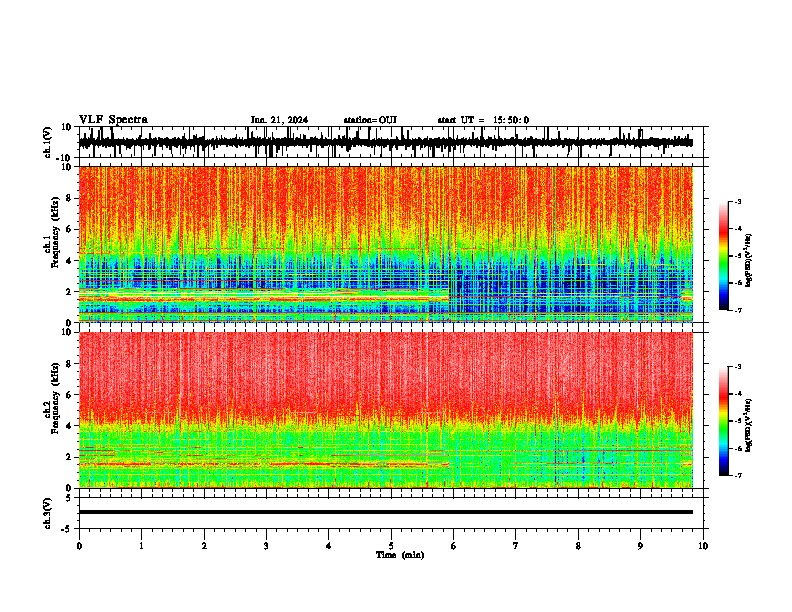Click the flat ch.3 voltage trace line
The image size is (792, 612).
click(385, 512)
